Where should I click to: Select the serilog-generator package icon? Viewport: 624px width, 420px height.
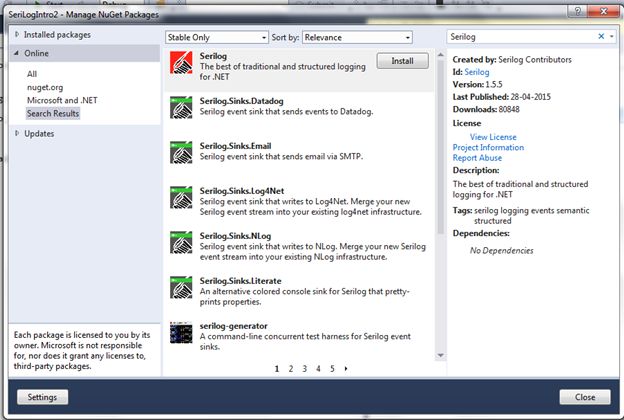click(x=181, y=332)
